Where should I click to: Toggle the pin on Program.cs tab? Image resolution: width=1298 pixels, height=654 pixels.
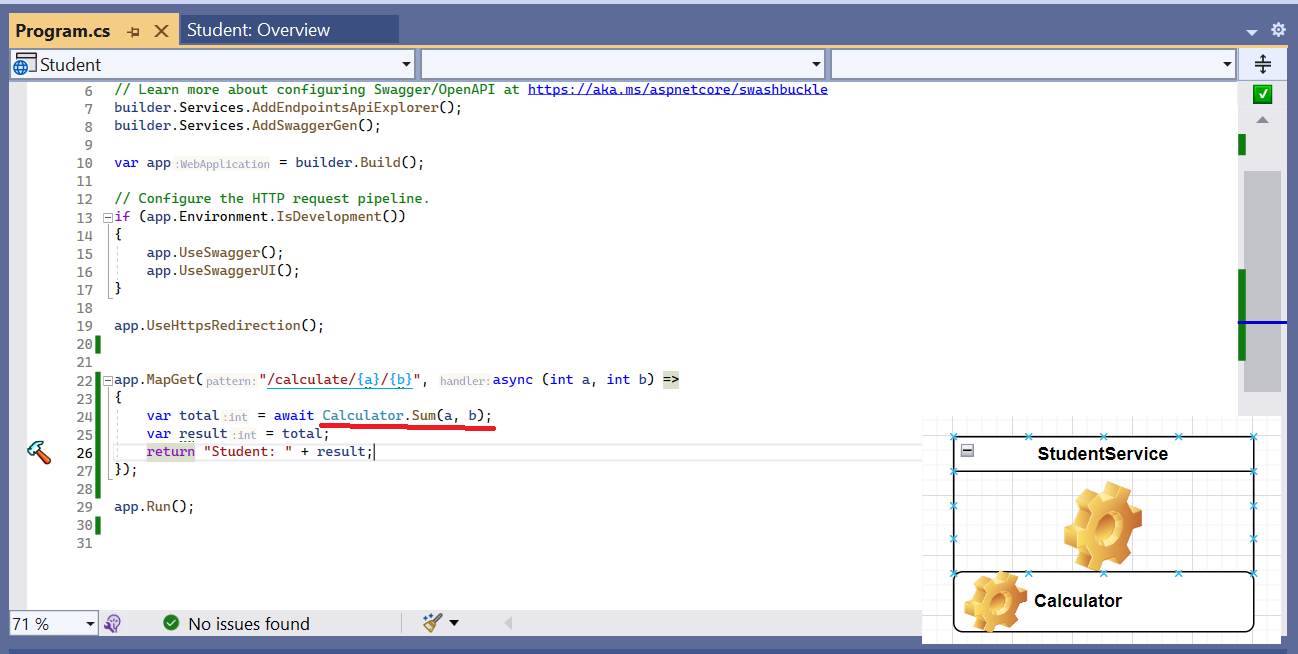point(134,31)
